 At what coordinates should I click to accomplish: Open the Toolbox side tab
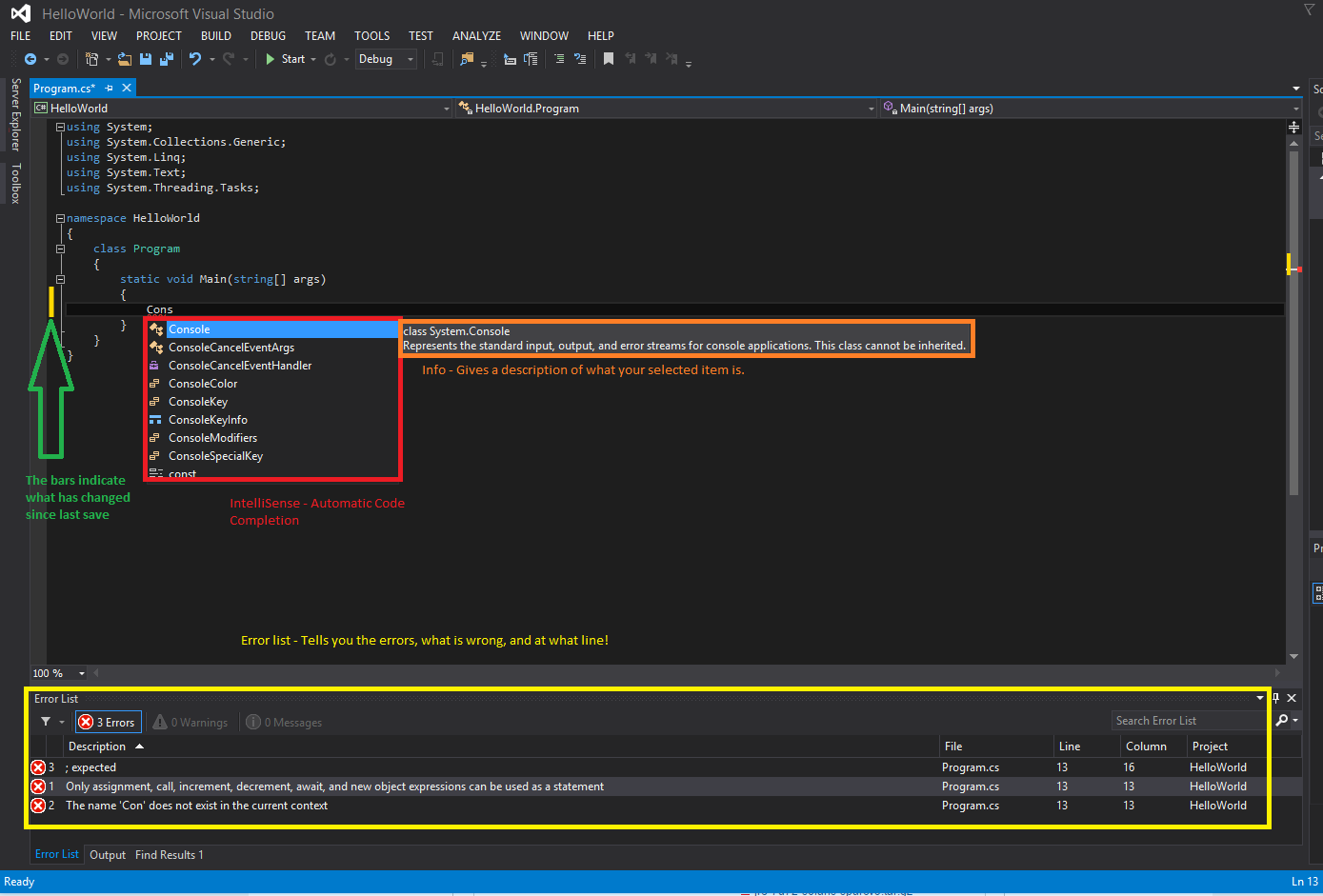point(15,184)
